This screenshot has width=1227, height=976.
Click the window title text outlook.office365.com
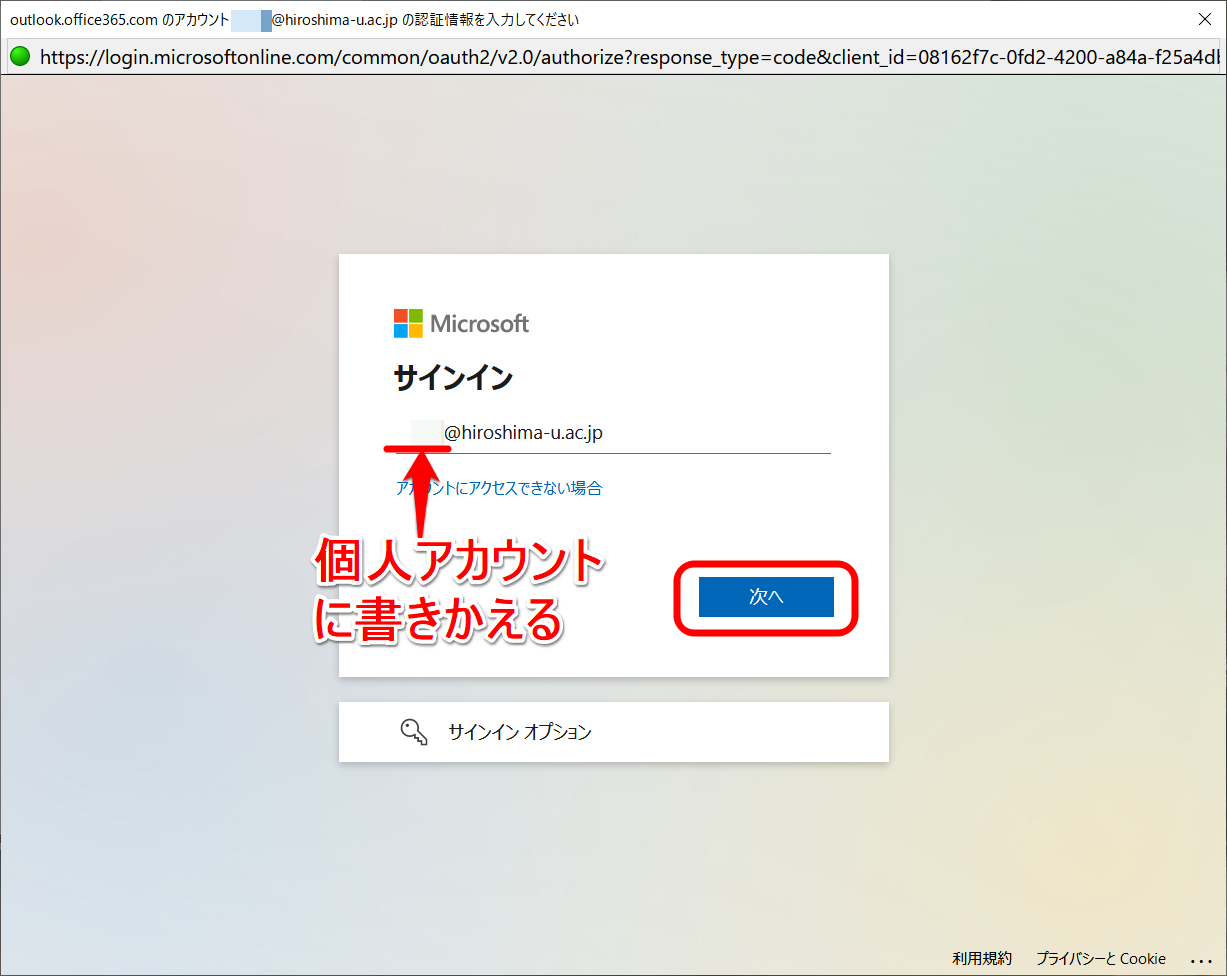84,20
